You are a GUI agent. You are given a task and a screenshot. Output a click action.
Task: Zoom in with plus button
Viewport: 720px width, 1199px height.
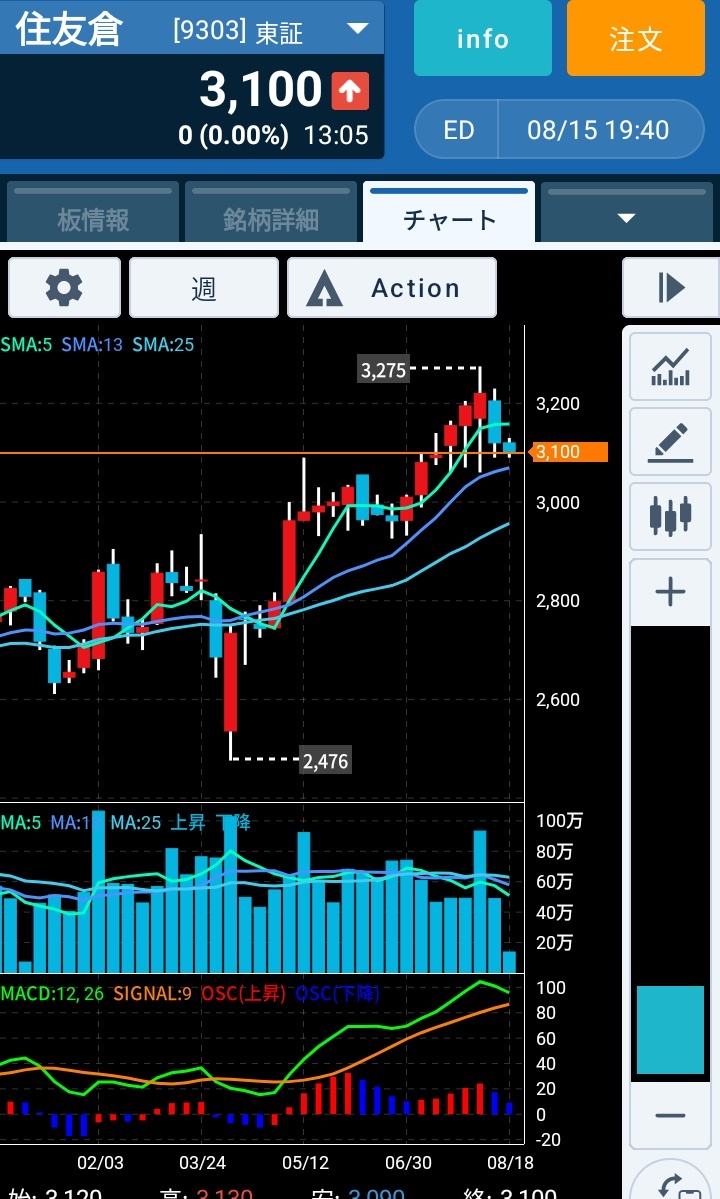tap(670, 592)
